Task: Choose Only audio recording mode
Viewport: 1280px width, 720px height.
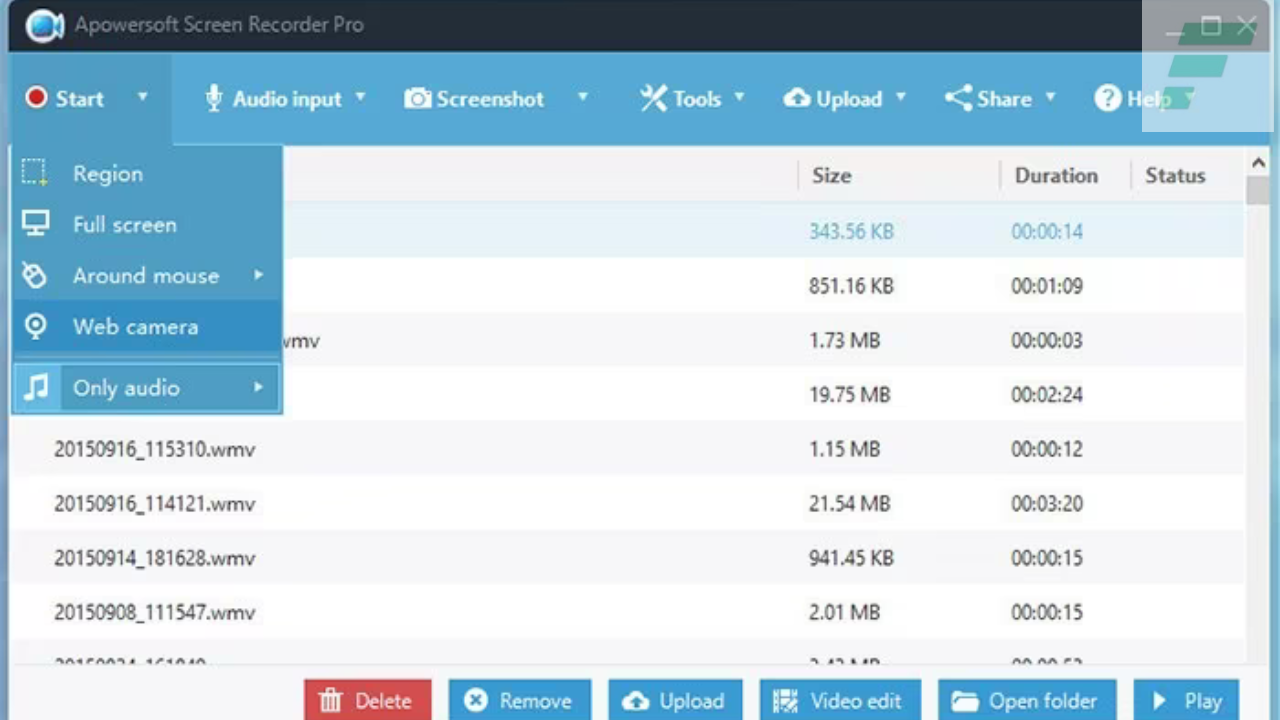Action: [x=148, y=388]
